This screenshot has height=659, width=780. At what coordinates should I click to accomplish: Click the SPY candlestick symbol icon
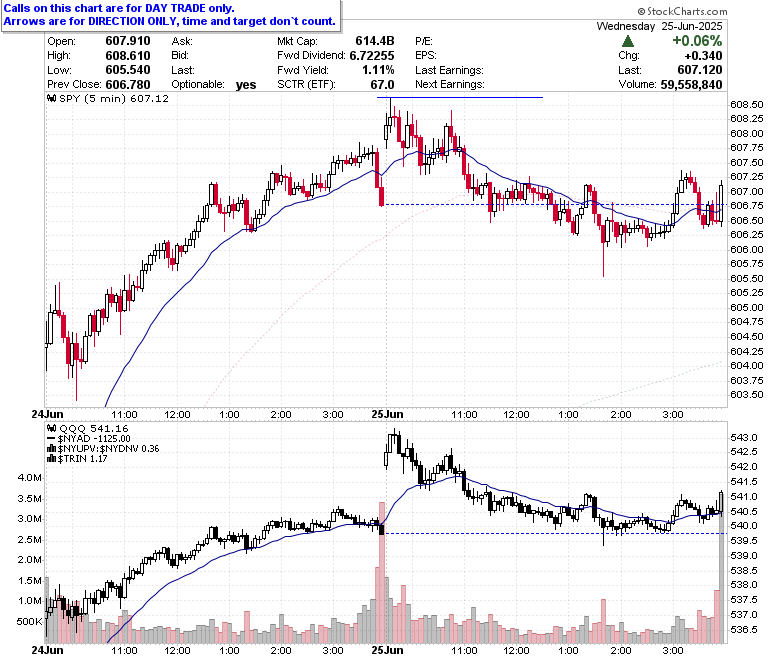click(51, 98)
